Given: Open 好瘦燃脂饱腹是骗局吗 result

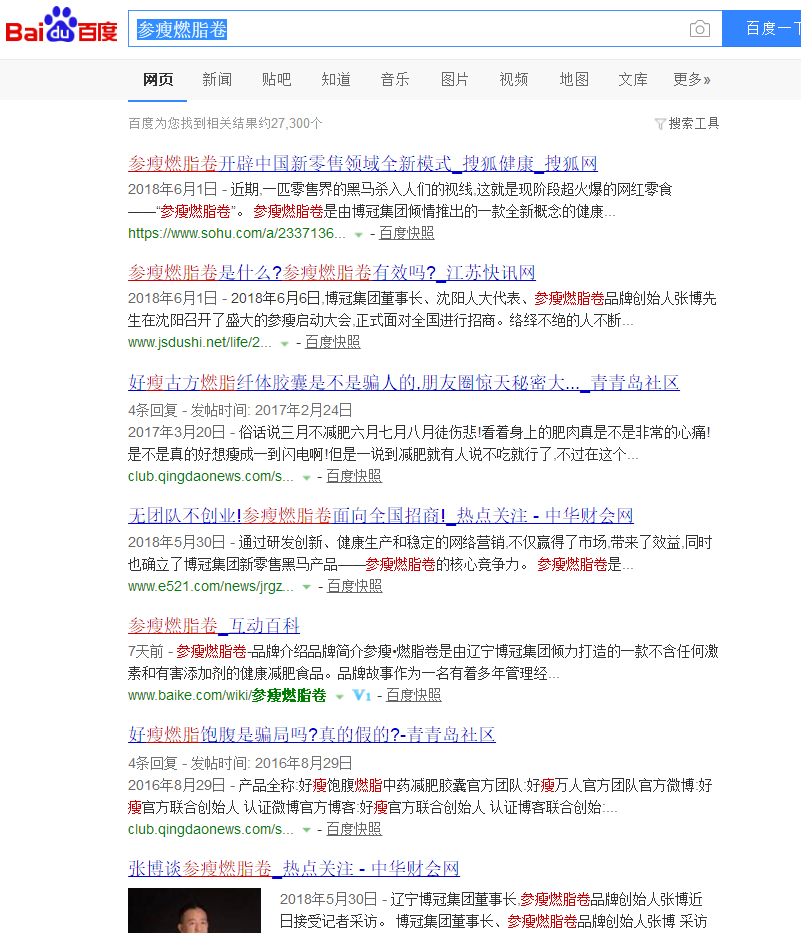Looking at the screenshot, I should pyautogui.click(x=312, y=734).
